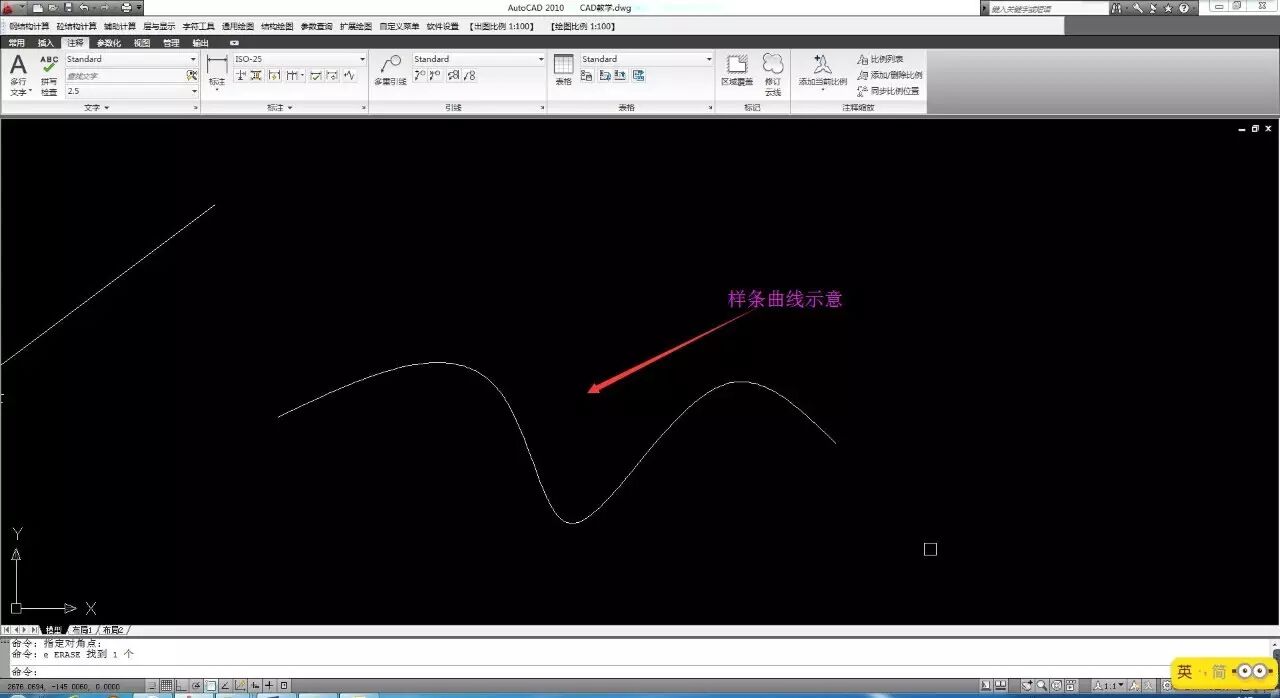Screen dimensions: 1280x698
Task: Click the 查找文字 find text input field
Action: click(125, 75)
